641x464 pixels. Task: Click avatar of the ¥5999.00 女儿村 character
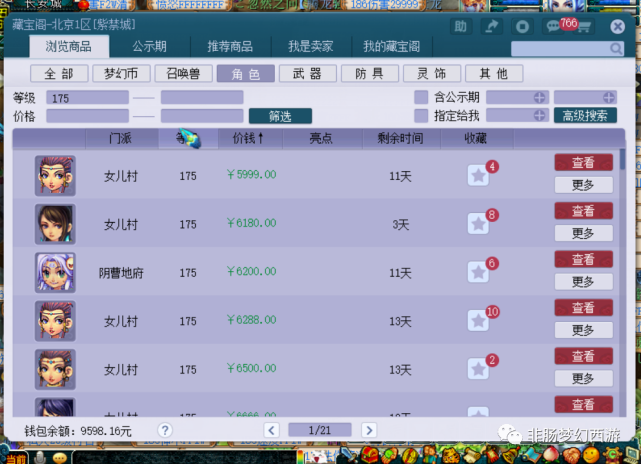coord(55,176)
